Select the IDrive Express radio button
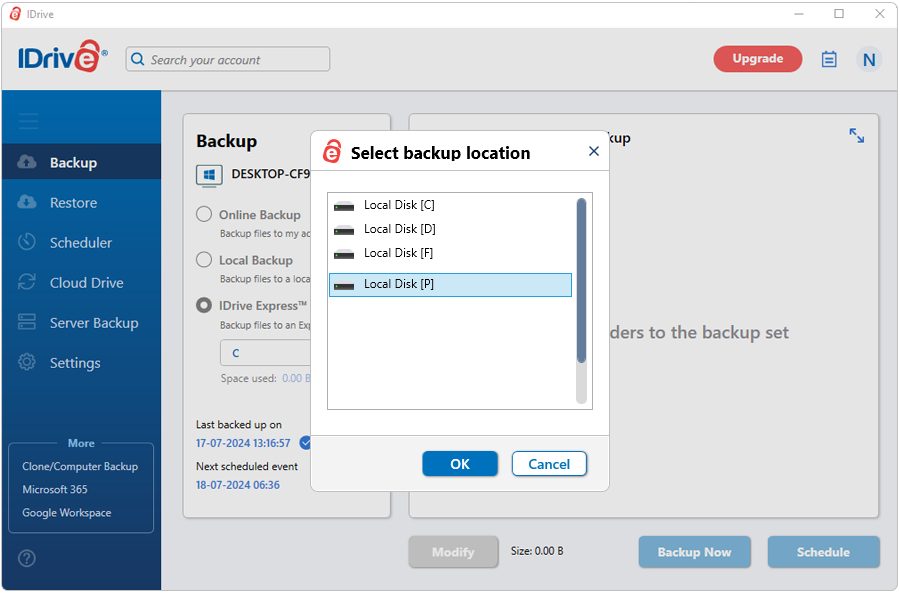This screenshot has height=593, width=900. [x=204, y=305]
